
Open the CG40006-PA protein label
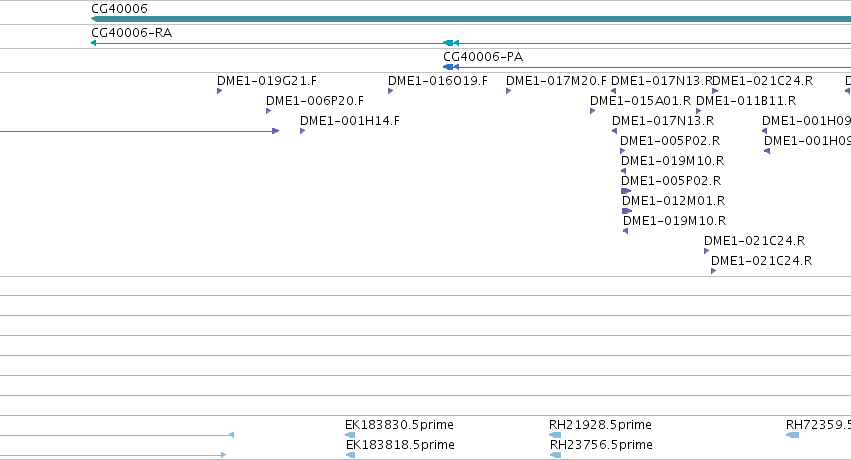click(x=483, y=57)
